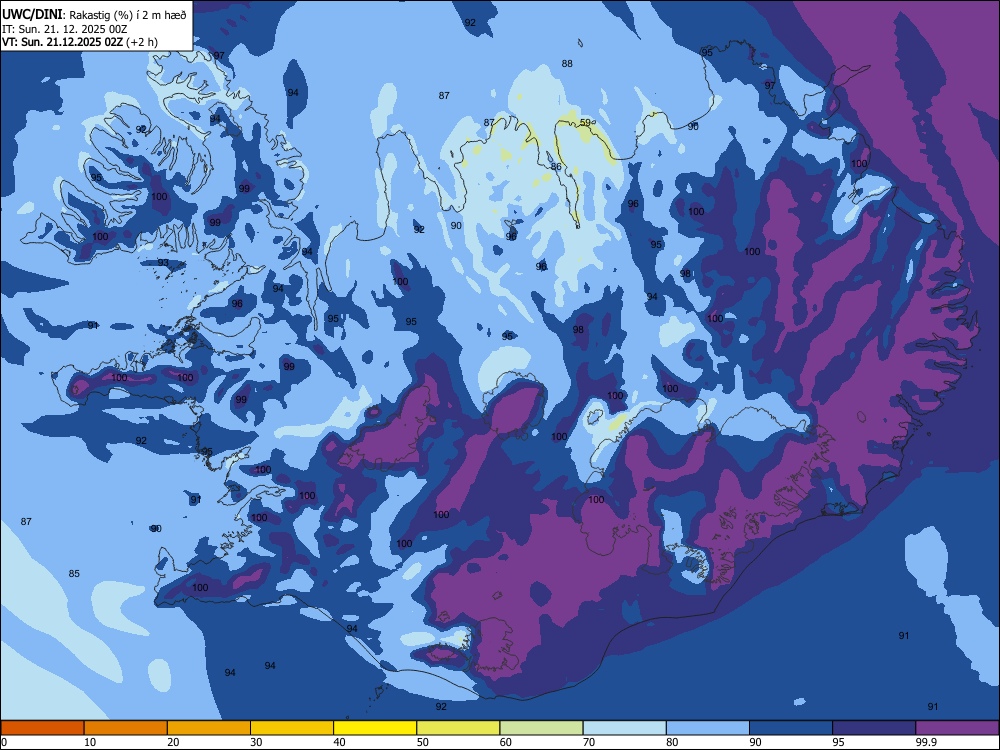Pick the 20–30 amber legend swatch
The width and height of the screenshot is (1000, 750).
point(209,728)
